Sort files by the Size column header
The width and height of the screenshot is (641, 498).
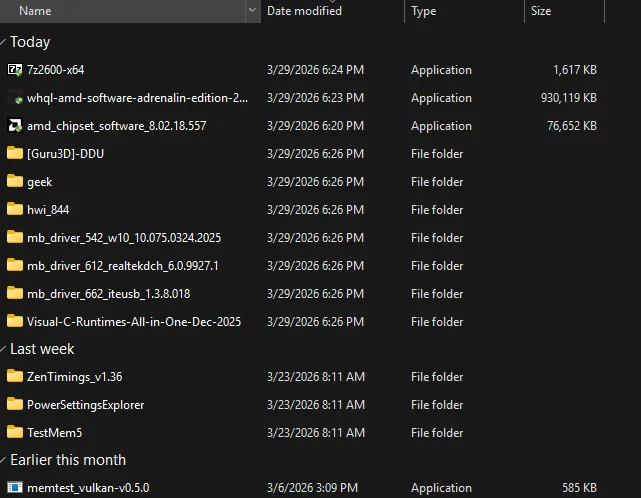click(541, 11)
